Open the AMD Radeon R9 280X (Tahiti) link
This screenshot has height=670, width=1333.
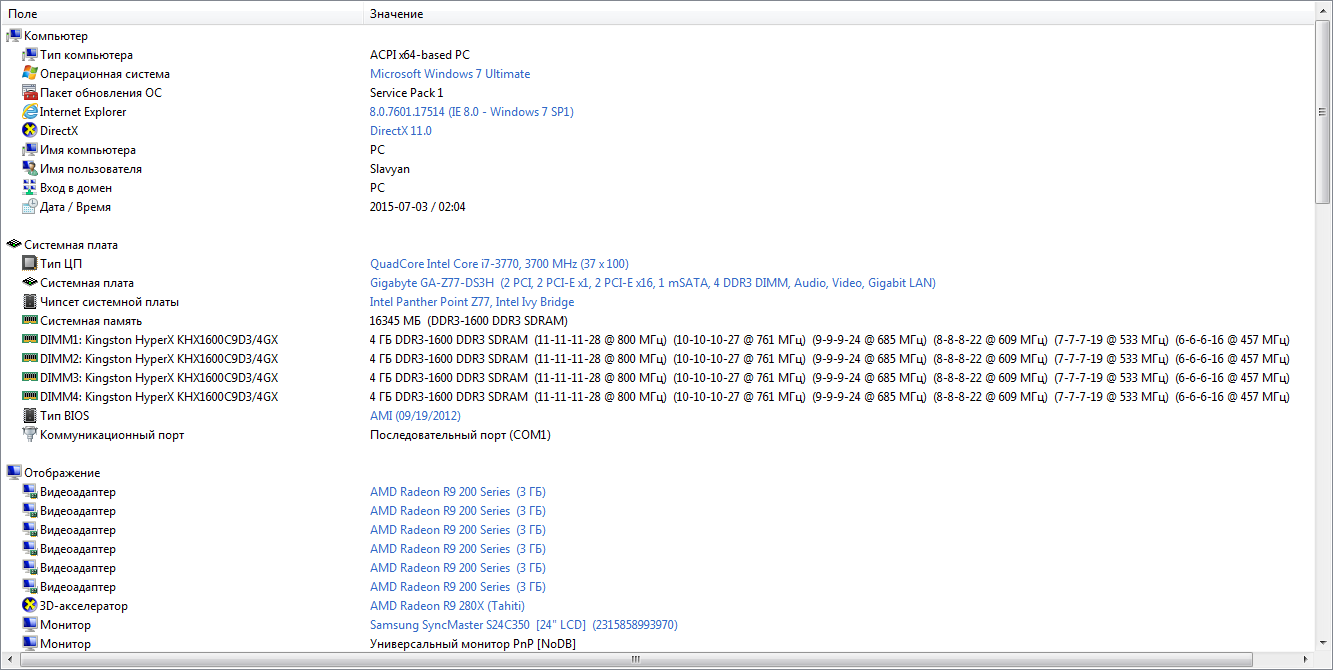coord(447,606)
